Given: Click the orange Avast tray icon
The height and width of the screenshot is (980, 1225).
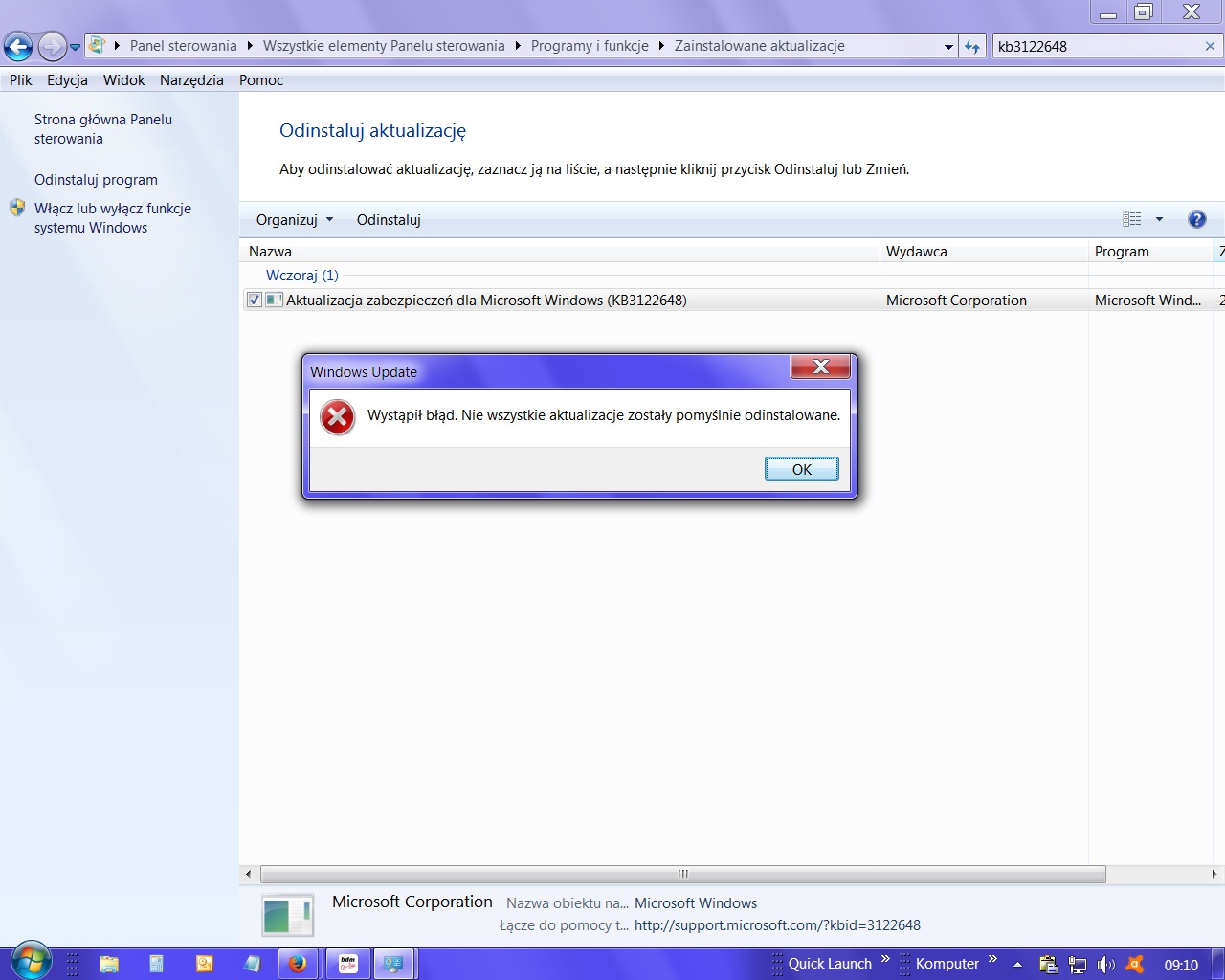Looking at the screenshot, I should click(1135, 964).
